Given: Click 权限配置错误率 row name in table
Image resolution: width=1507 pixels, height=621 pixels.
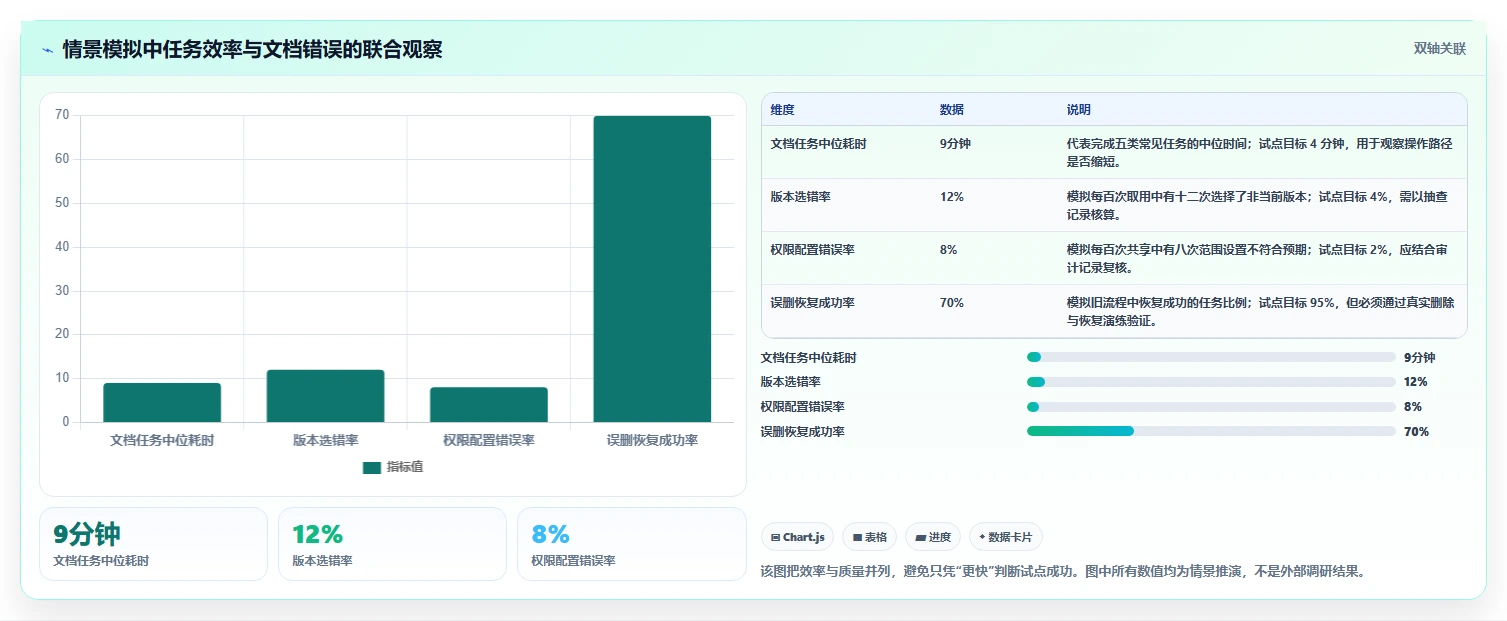Looking at the screenshot, I should click(813, 250).
